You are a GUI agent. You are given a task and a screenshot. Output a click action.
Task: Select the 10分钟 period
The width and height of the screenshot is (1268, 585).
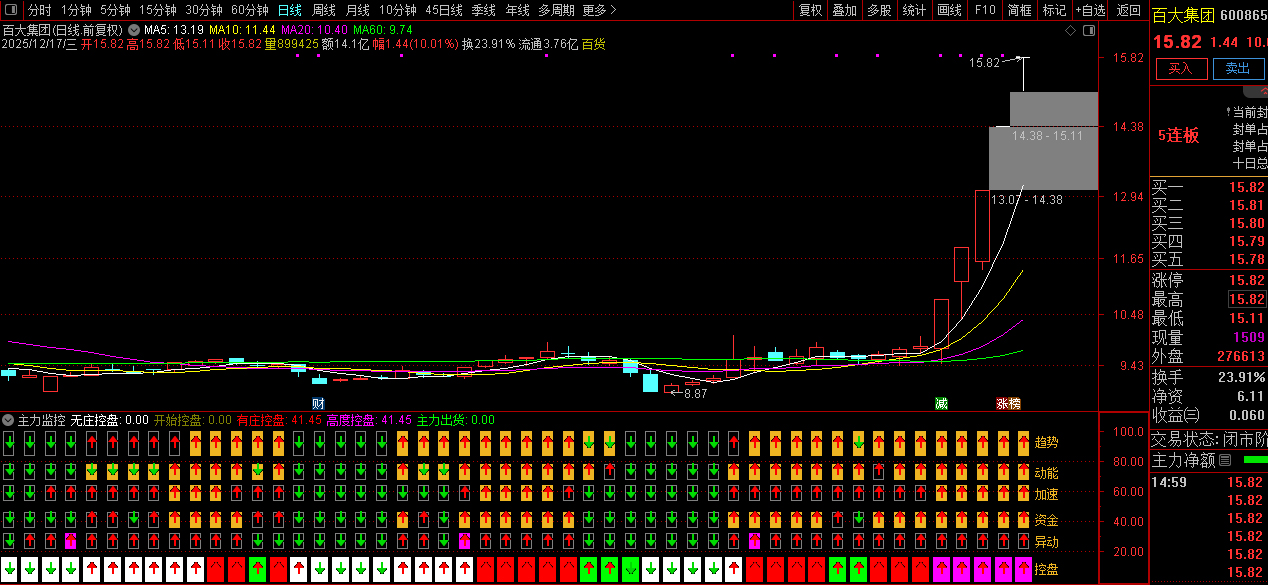[x=397, y=10]
